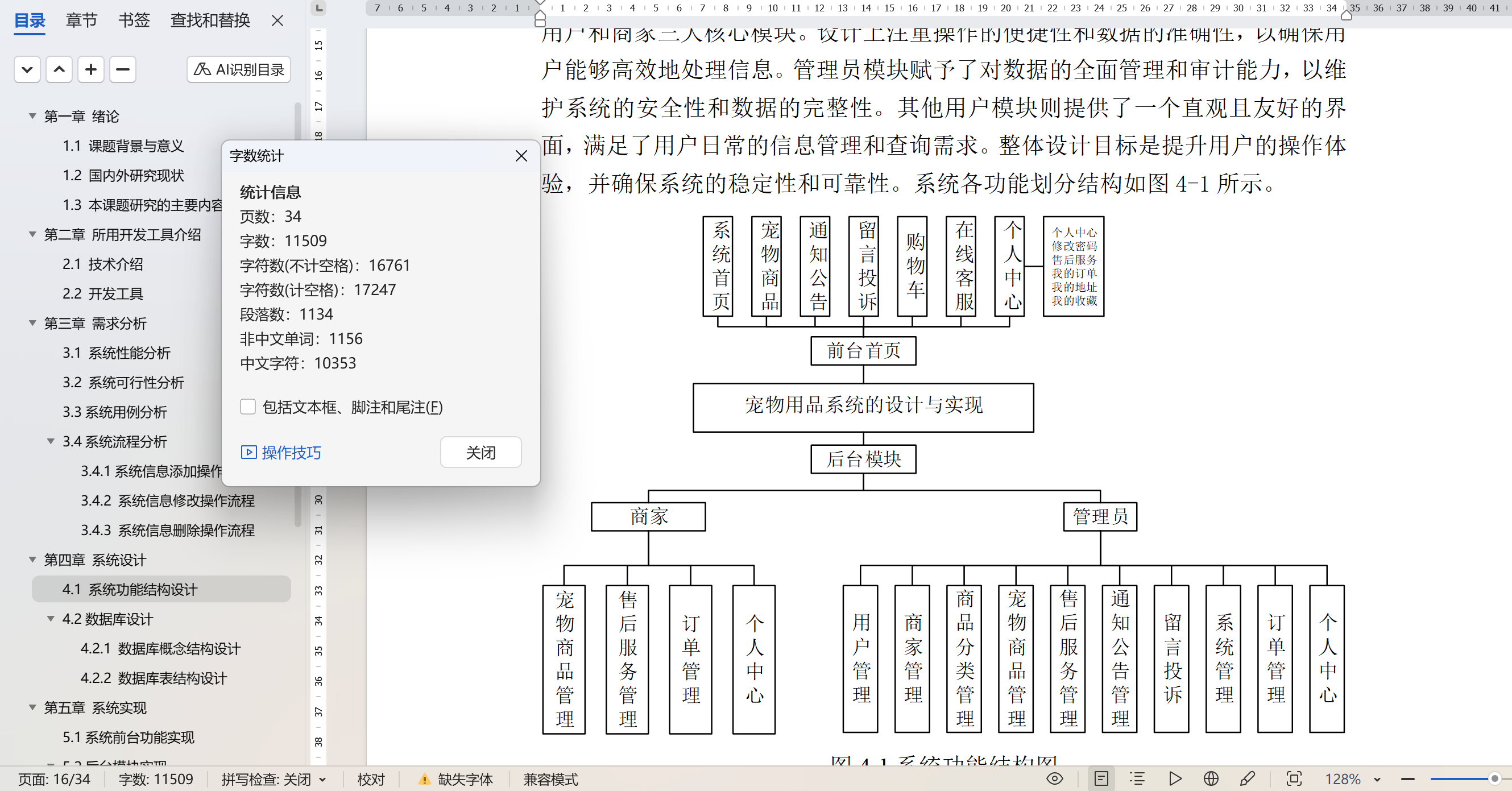This screenshot has height=791, width=1512.
Task: Switch to page layout view icon
Action: pyautogui.click(x=1101, y=778)
